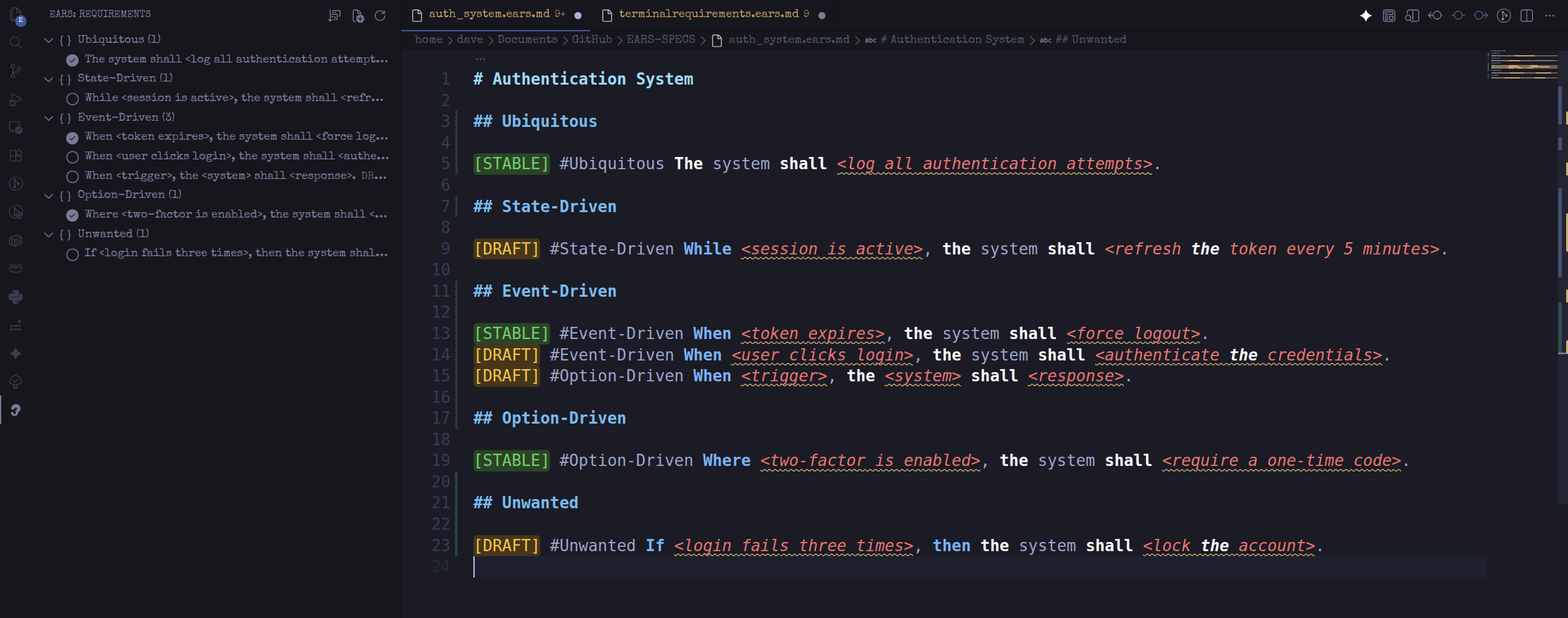The height and width of the screenshot is (618, 1568).
Task: Open the Run and Debug view
Action: (x=16, y=99)
